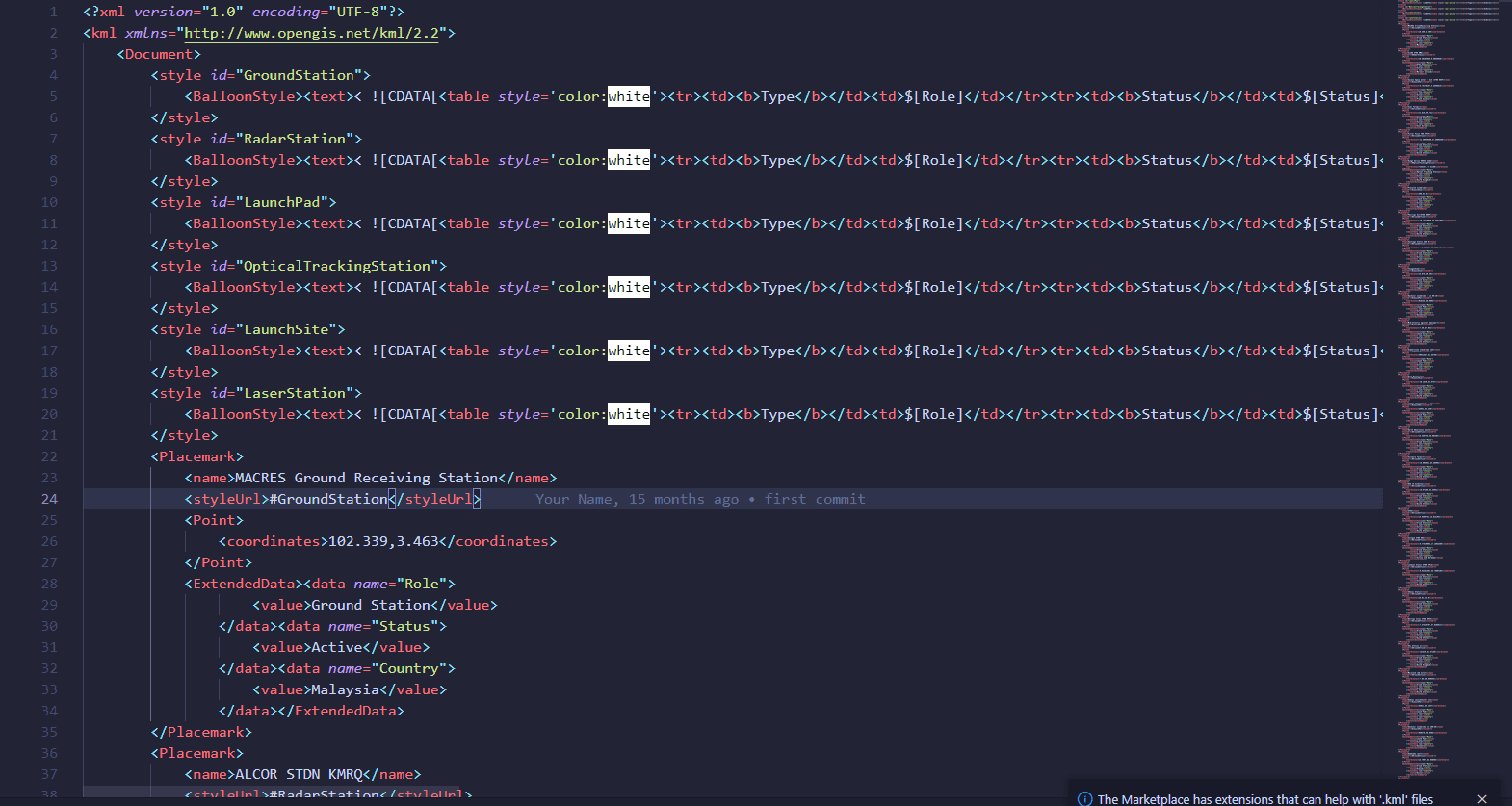Click data name "Role" attribute
Screen dimensions: 1512x806
(401, 584)
